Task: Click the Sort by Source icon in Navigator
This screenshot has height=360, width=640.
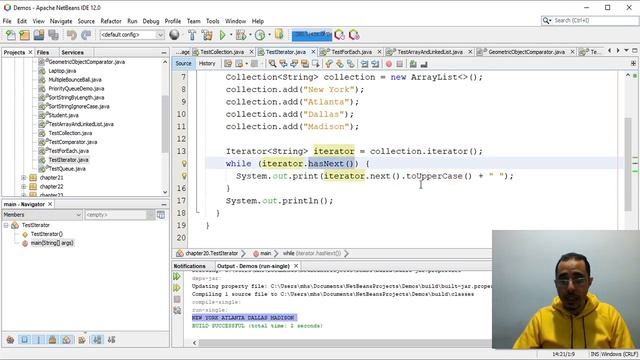Action: click(x=111, y=340)
